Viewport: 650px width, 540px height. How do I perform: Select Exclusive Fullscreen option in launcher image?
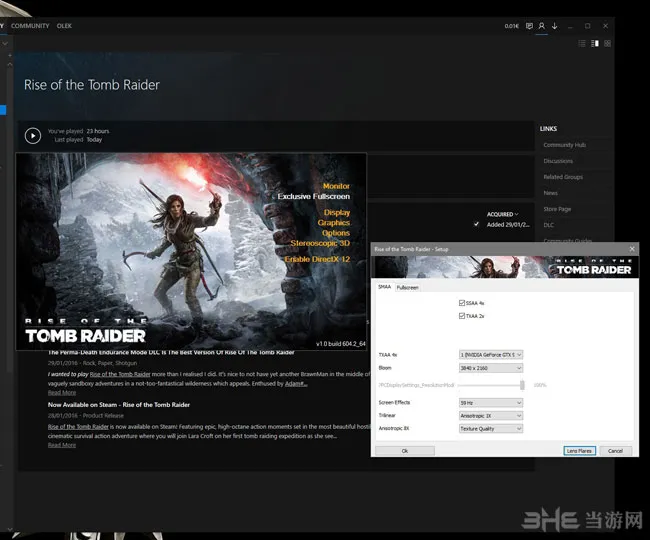click(313, 196)
